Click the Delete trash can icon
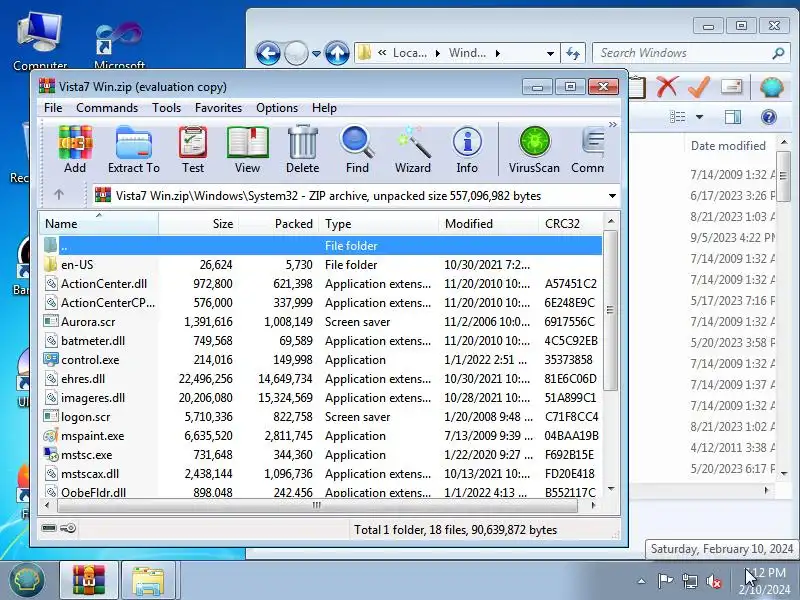 (x=303, y=149)
